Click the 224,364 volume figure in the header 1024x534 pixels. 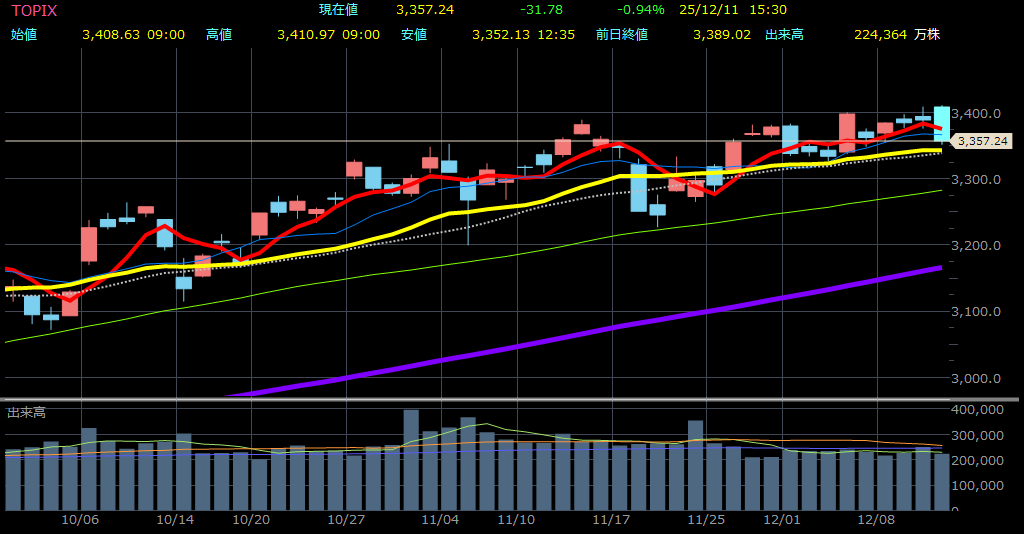[x=880, y=34]
